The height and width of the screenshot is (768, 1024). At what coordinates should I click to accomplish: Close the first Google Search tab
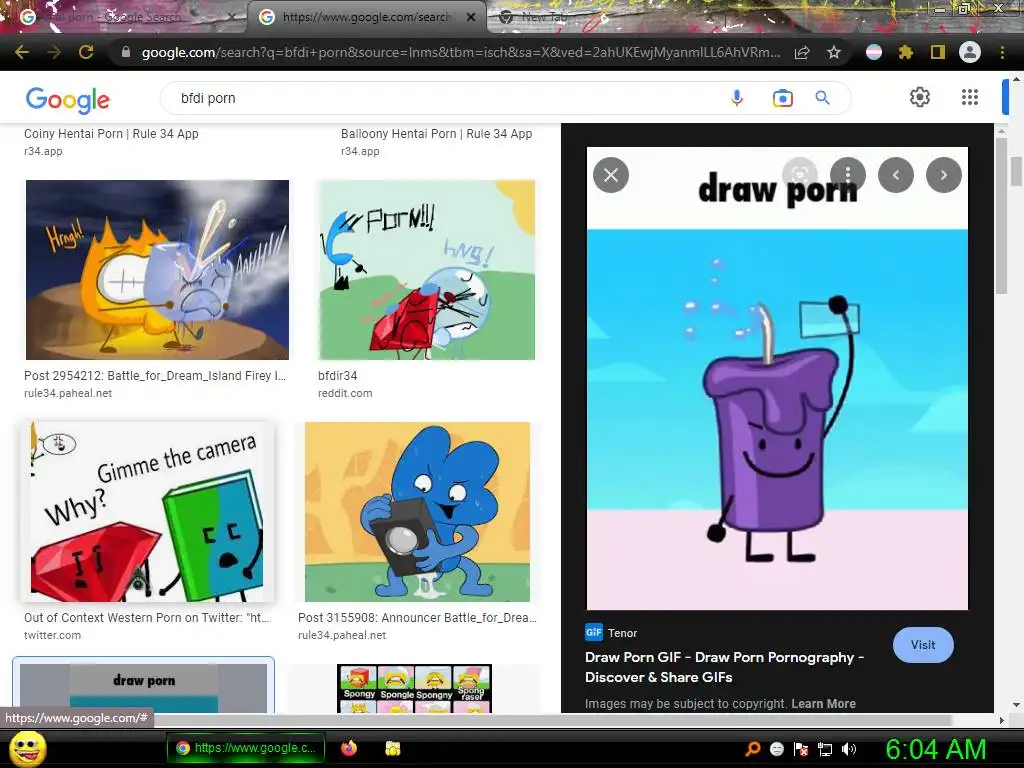[231, 18]
